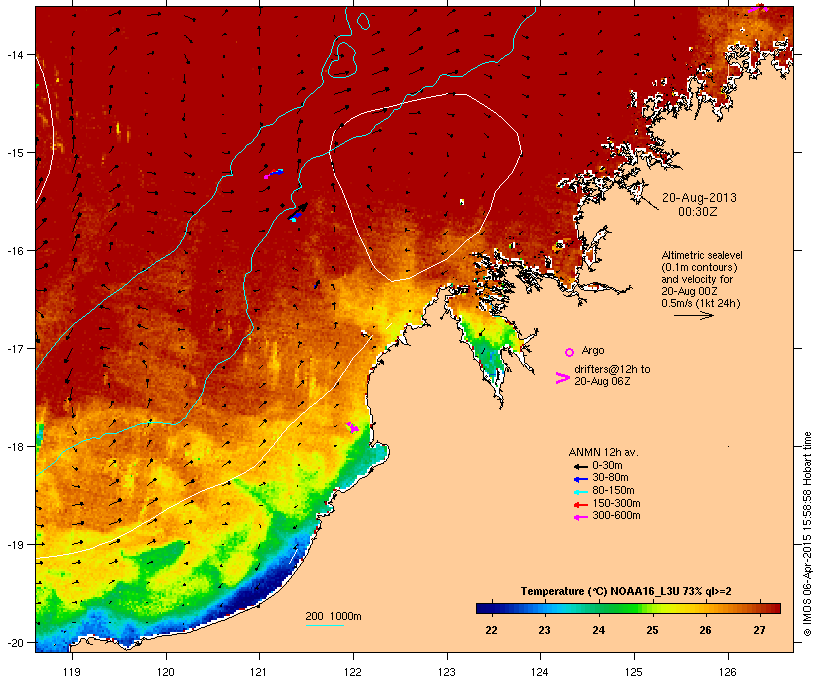Click the latitude axis label '-16'
This screenshot has width=820, height=680.
[x=15, y=251]
